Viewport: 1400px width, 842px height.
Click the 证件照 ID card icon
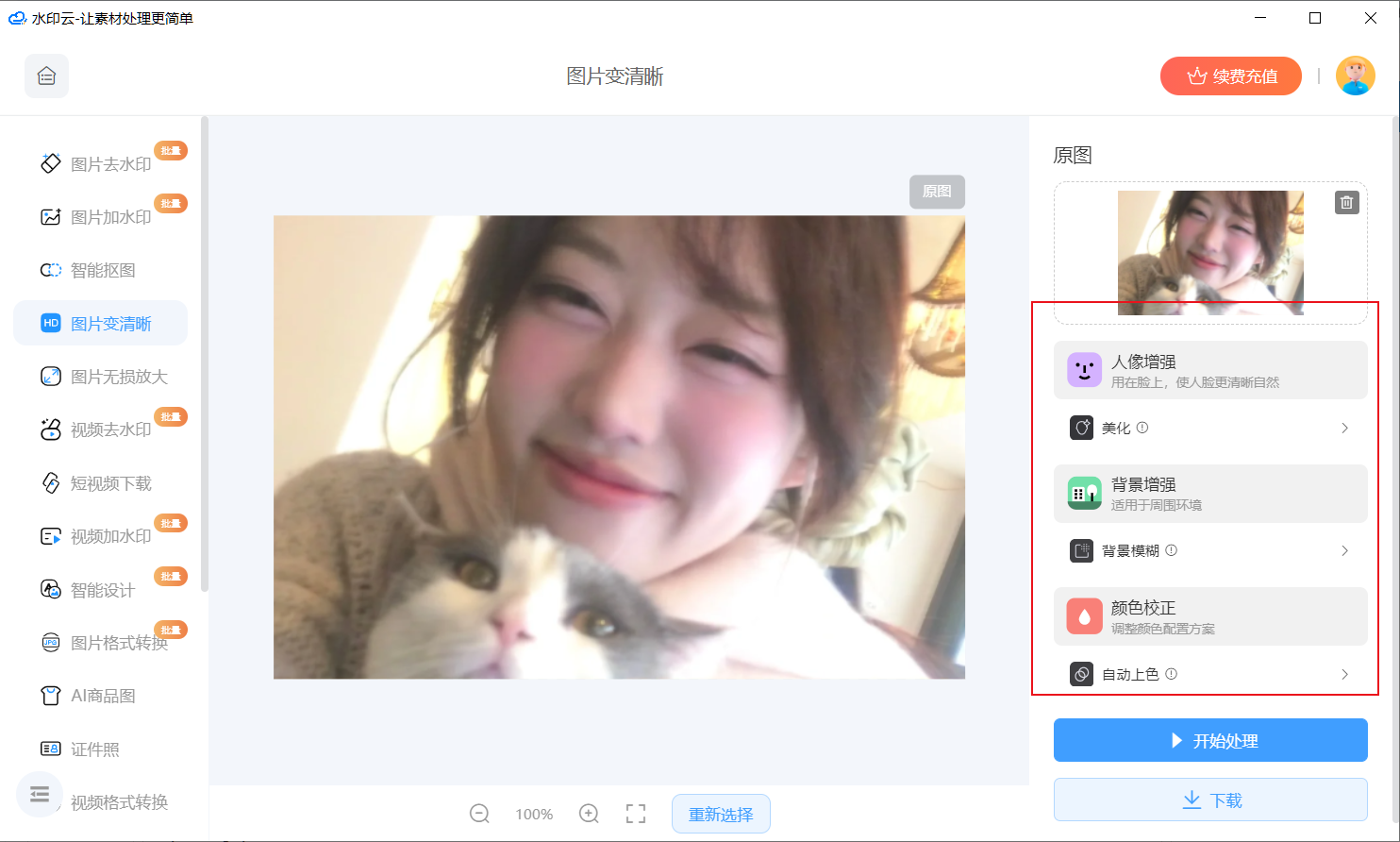click(x=51, y=749)
